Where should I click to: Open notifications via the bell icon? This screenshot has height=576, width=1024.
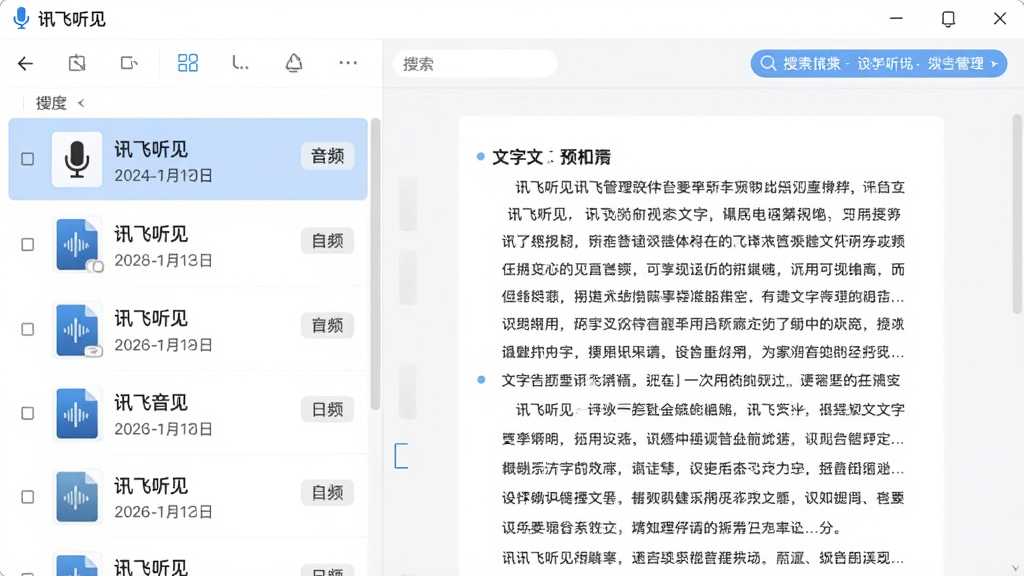(x=294, y=63)
